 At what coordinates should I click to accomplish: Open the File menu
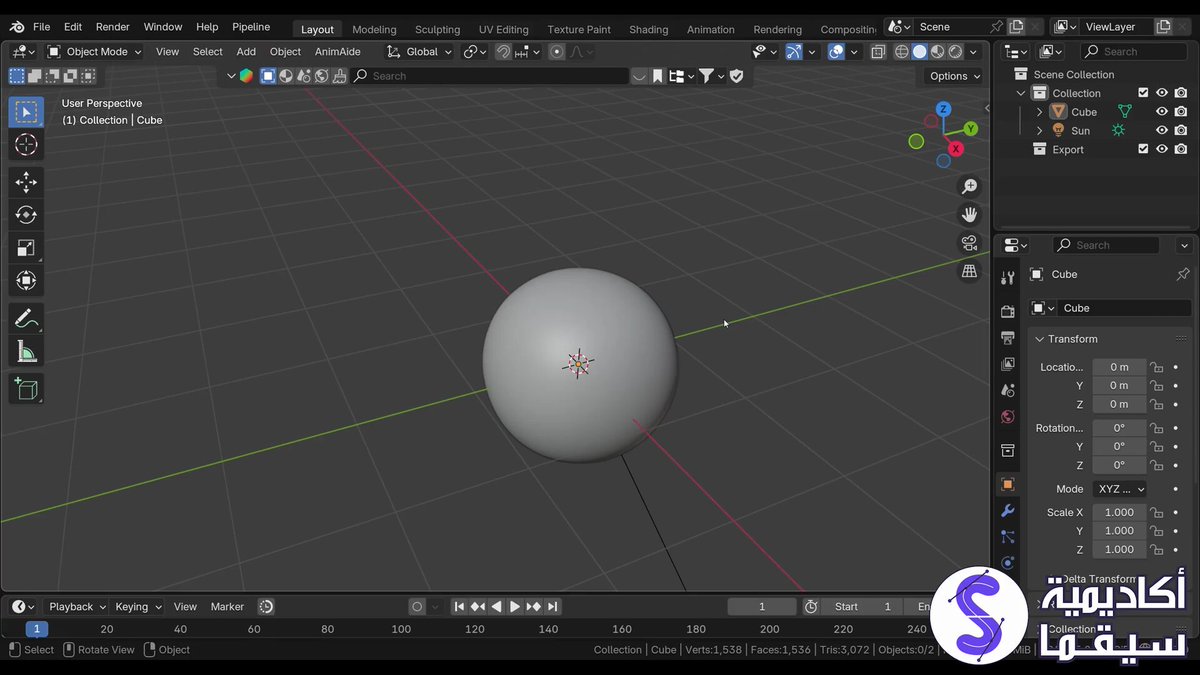pyautogui.click(x=41, y=27)
